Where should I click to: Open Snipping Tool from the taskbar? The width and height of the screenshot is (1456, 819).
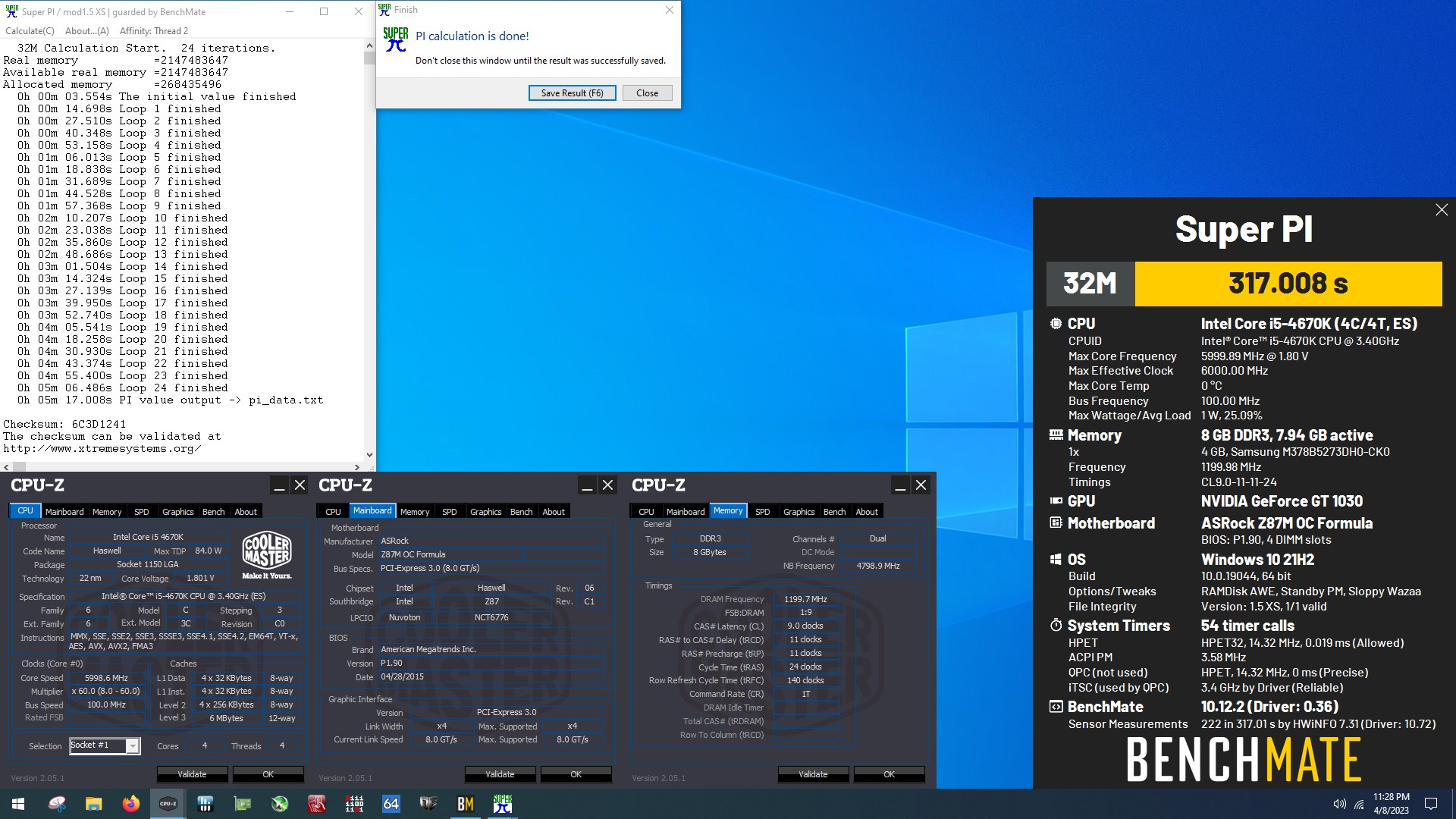click(x=57, y=804)
